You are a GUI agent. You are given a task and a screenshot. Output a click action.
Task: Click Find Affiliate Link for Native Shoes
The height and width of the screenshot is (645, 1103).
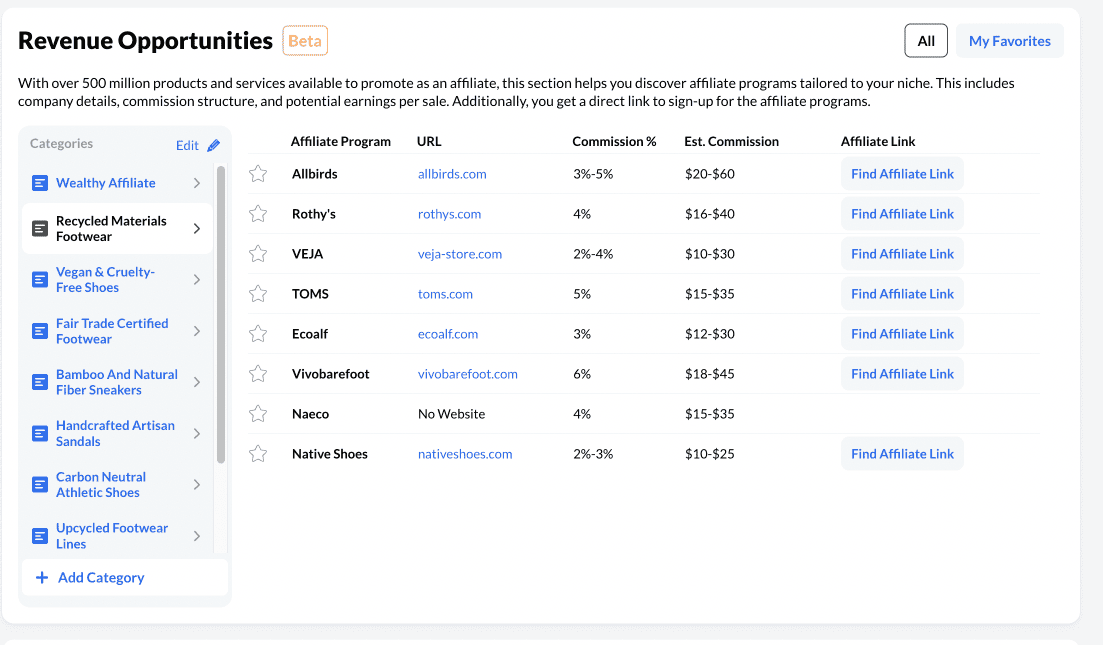(902, 454)
